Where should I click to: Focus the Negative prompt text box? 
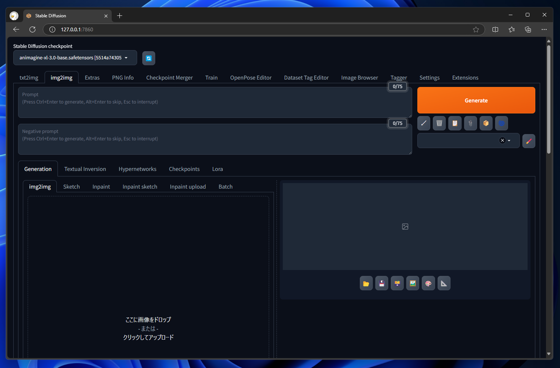pyautogui.click(x=215, y=139)
